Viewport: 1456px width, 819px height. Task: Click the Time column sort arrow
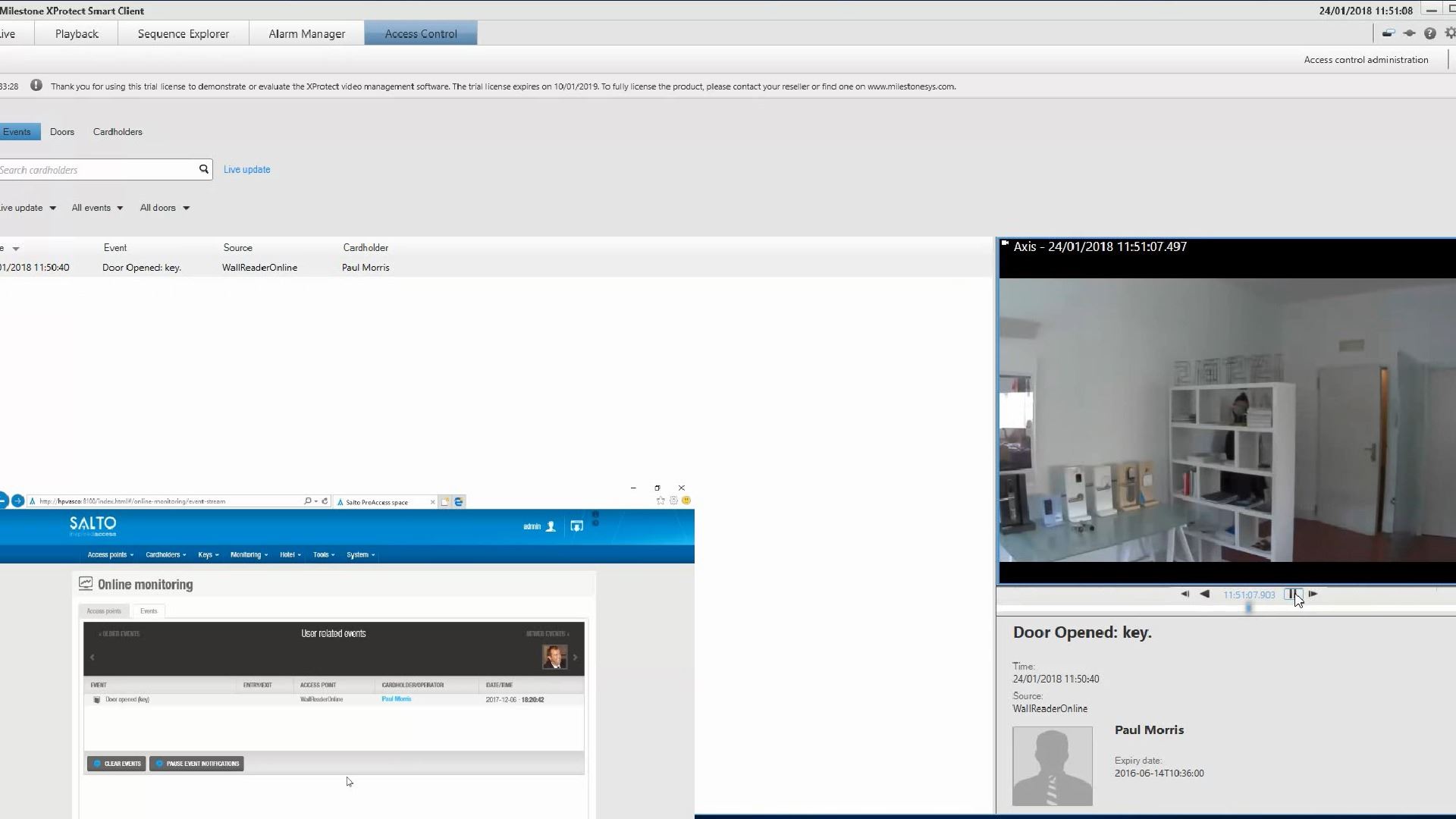16,249
